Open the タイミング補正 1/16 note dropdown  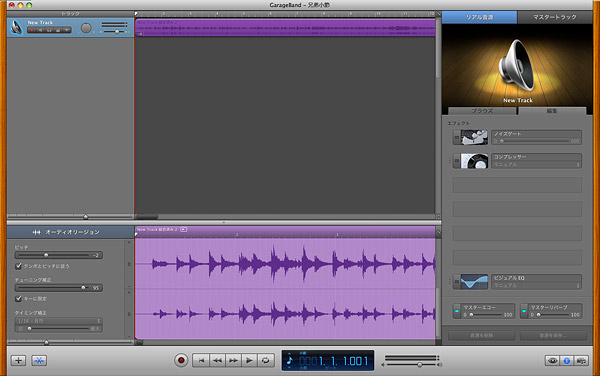click(59, 321)
